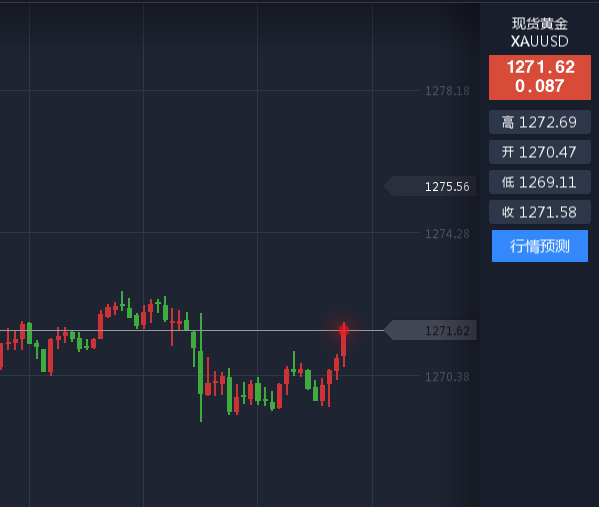Screen dimensions: 599x507
Task: Click the red 1271.62 price box
Action: 539,77
